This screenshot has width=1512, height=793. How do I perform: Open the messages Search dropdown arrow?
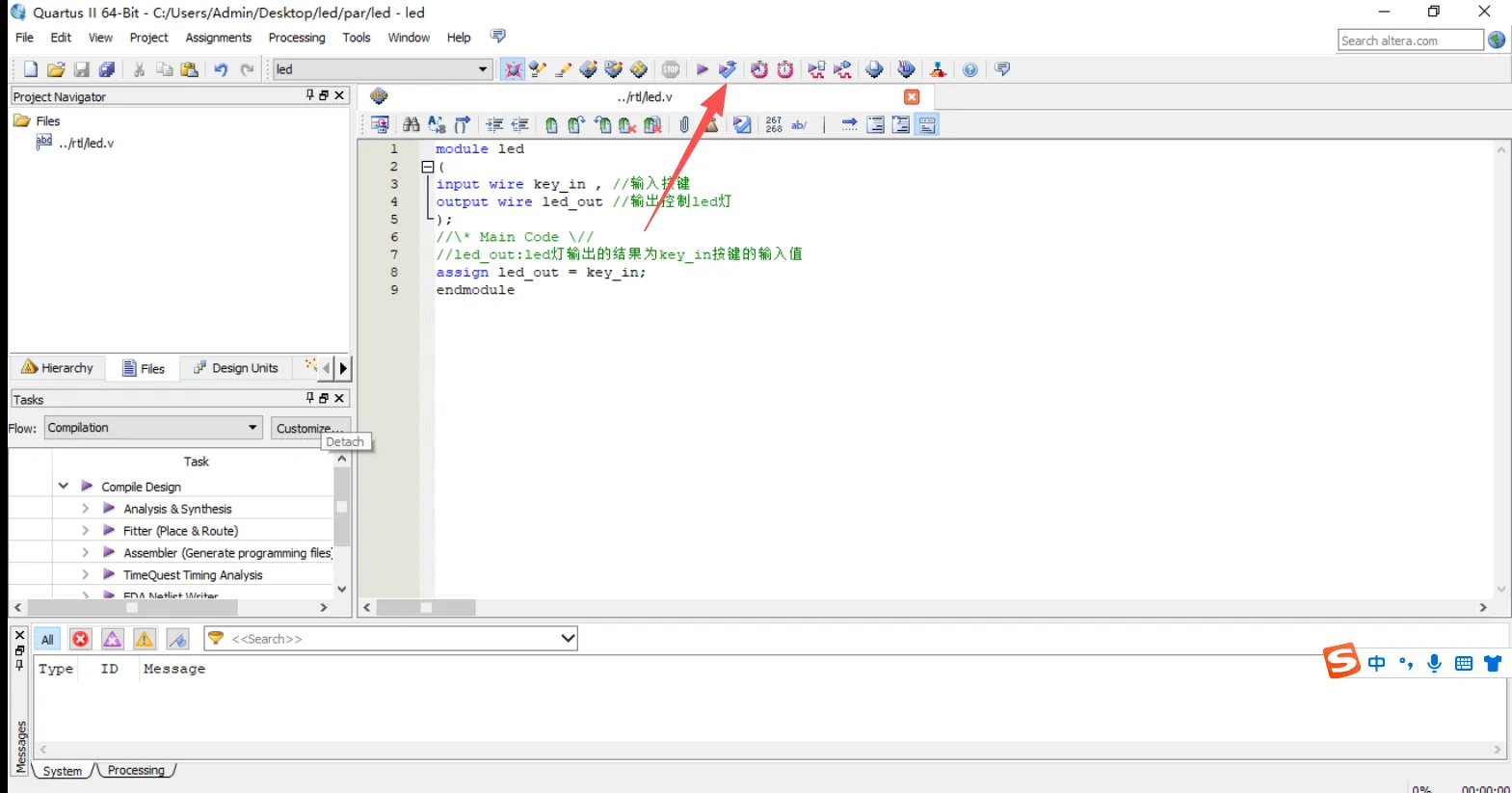pyautogui.click(x=568, y=638)
